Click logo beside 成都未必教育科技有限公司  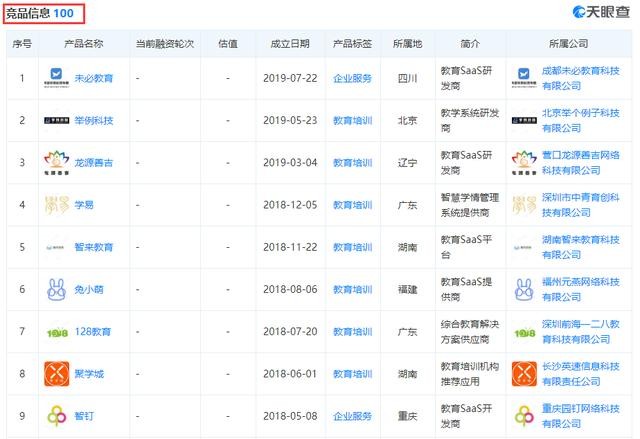[524, 78]
